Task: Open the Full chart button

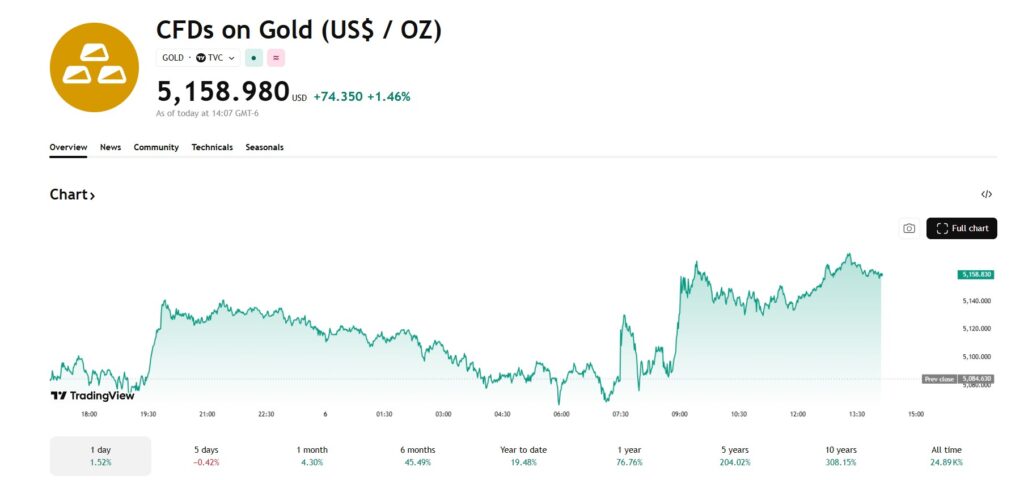Action: pyautogui.click(x=961, y=228)
